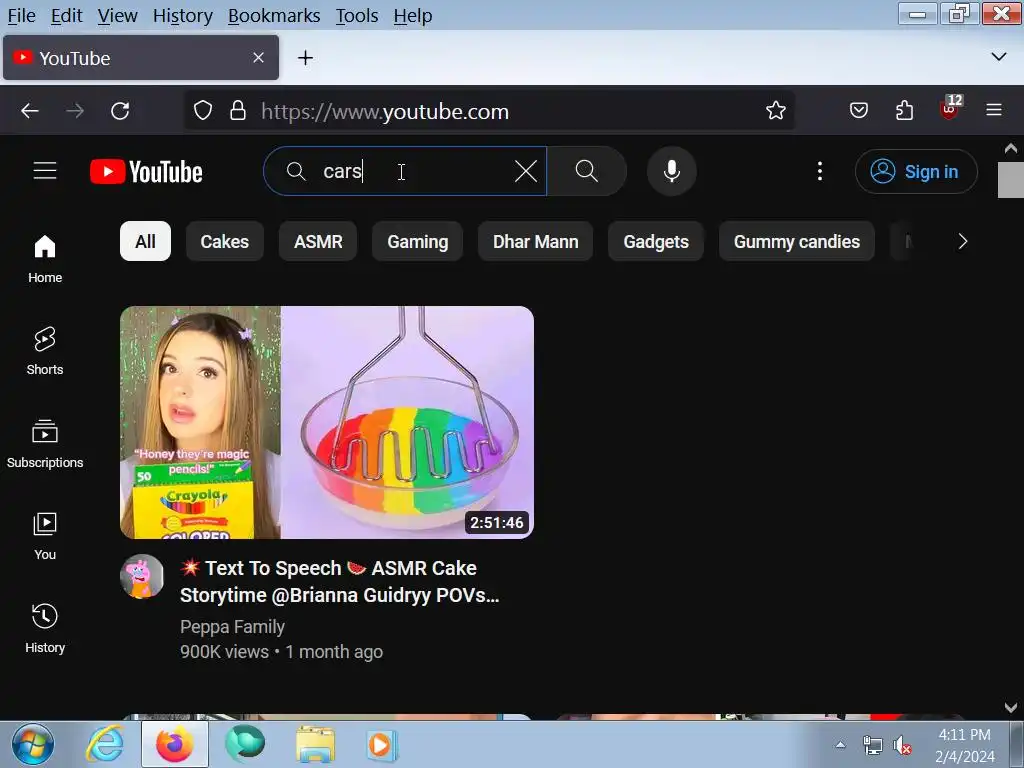Click the page scrollbar up arrow
The image size is (1024, 768).
pyautogui.click(x=1011, y=148)
